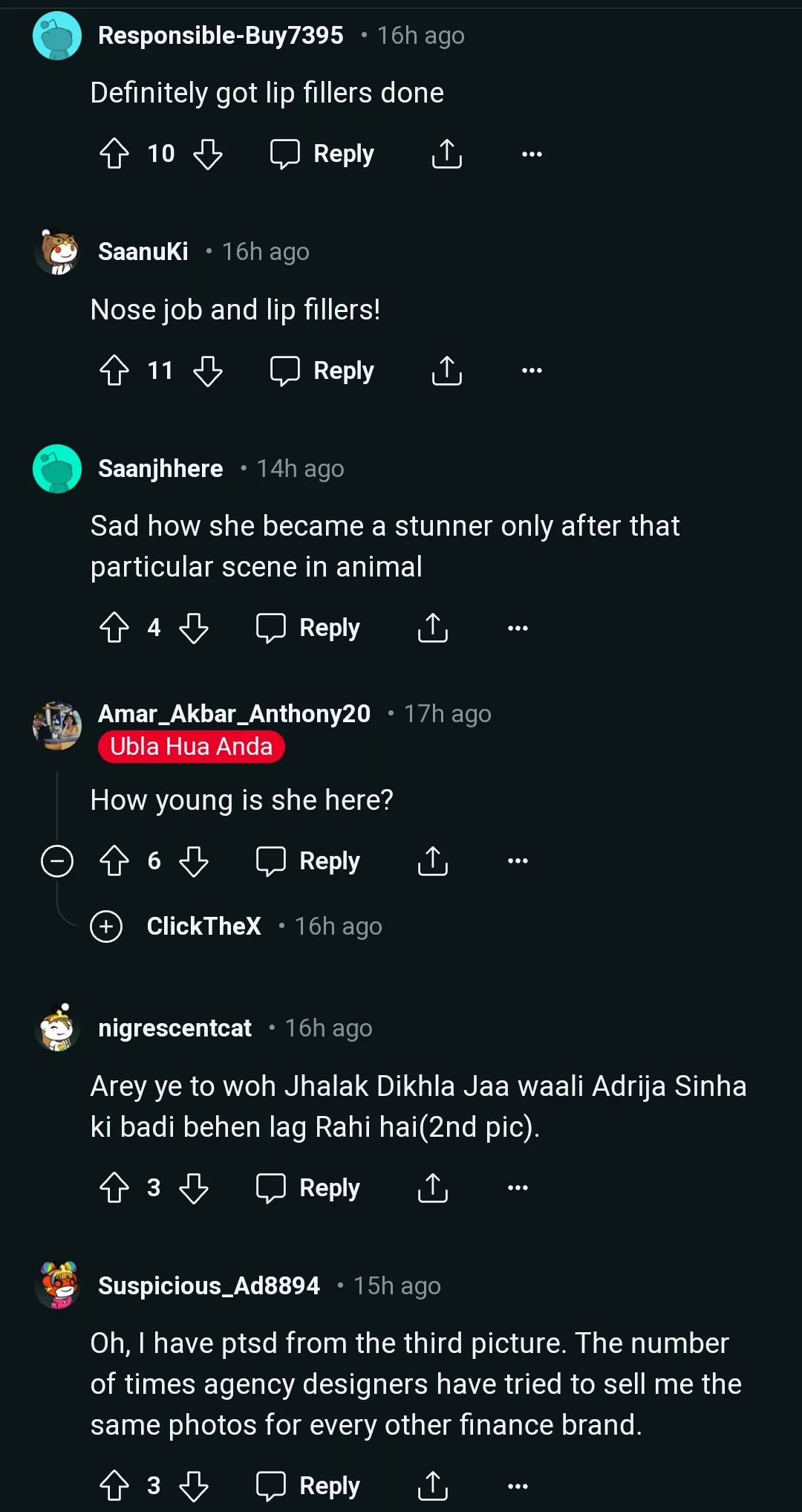Open more options on Amar_Akbar_Anthony20's comment
The height and width of the screenshot is (1512, 802).
(518, 861)
